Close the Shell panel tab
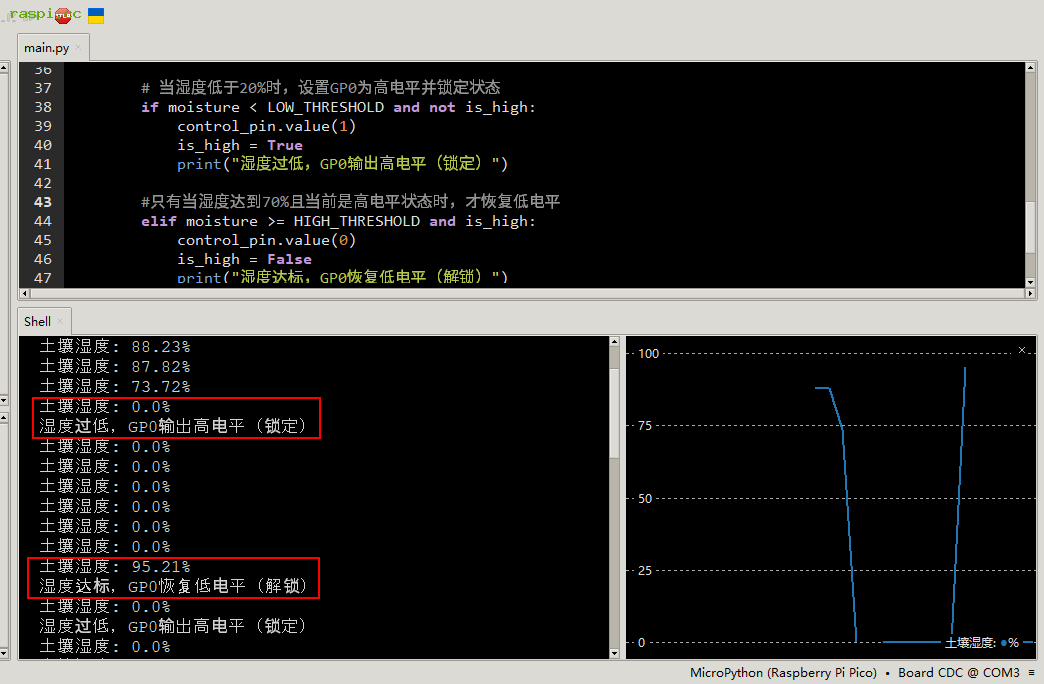 click(x=60, y=321)
